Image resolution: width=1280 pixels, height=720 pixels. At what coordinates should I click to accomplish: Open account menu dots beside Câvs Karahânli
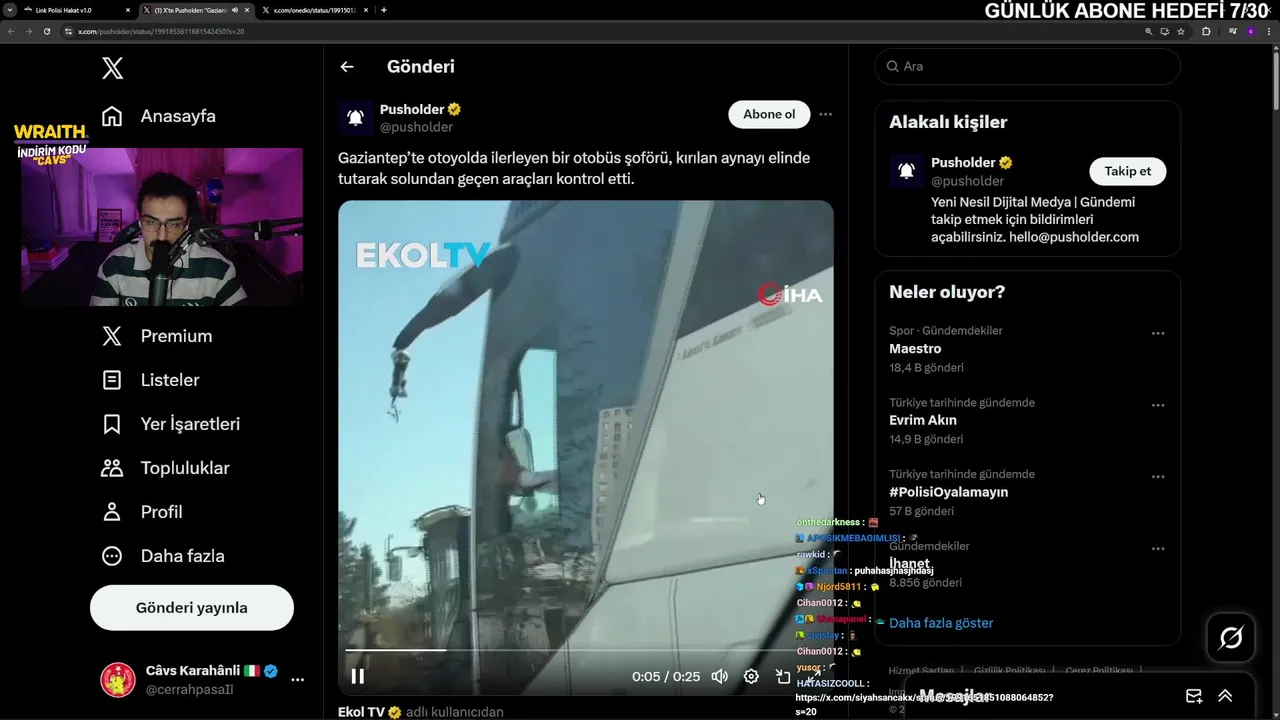[x=297, y=680]
